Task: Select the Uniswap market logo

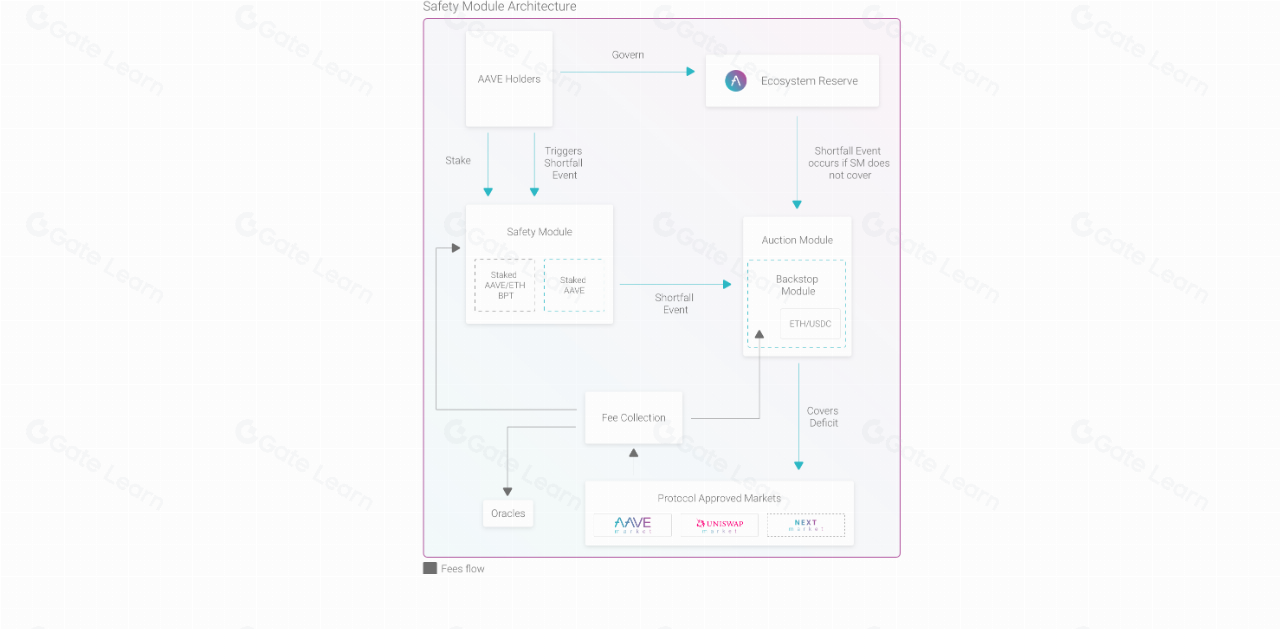Action: pos(719,525)
